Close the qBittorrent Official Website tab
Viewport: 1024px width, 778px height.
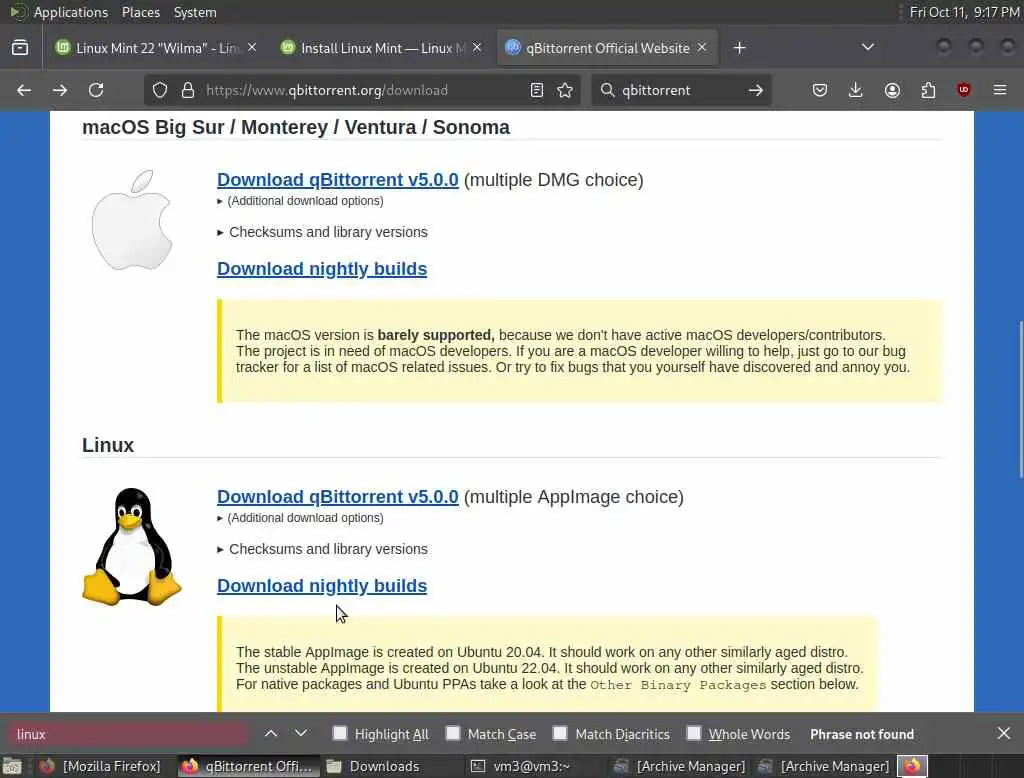point(702,48)
